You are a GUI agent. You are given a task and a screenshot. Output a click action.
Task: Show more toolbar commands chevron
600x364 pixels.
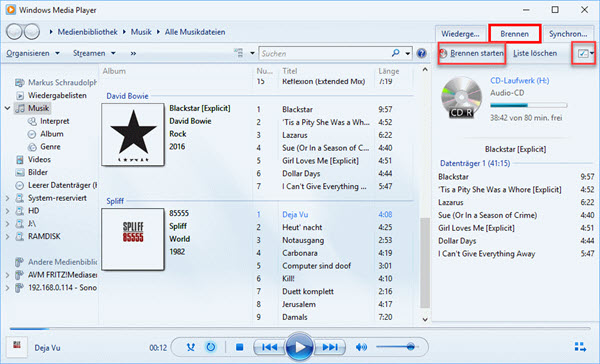[133, 53]
